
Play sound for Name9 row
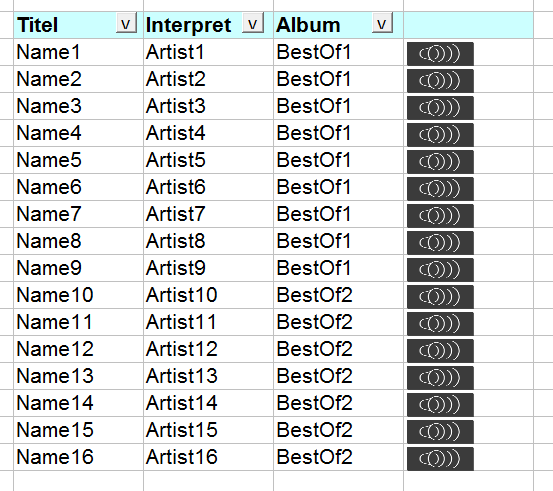point(440,269)
